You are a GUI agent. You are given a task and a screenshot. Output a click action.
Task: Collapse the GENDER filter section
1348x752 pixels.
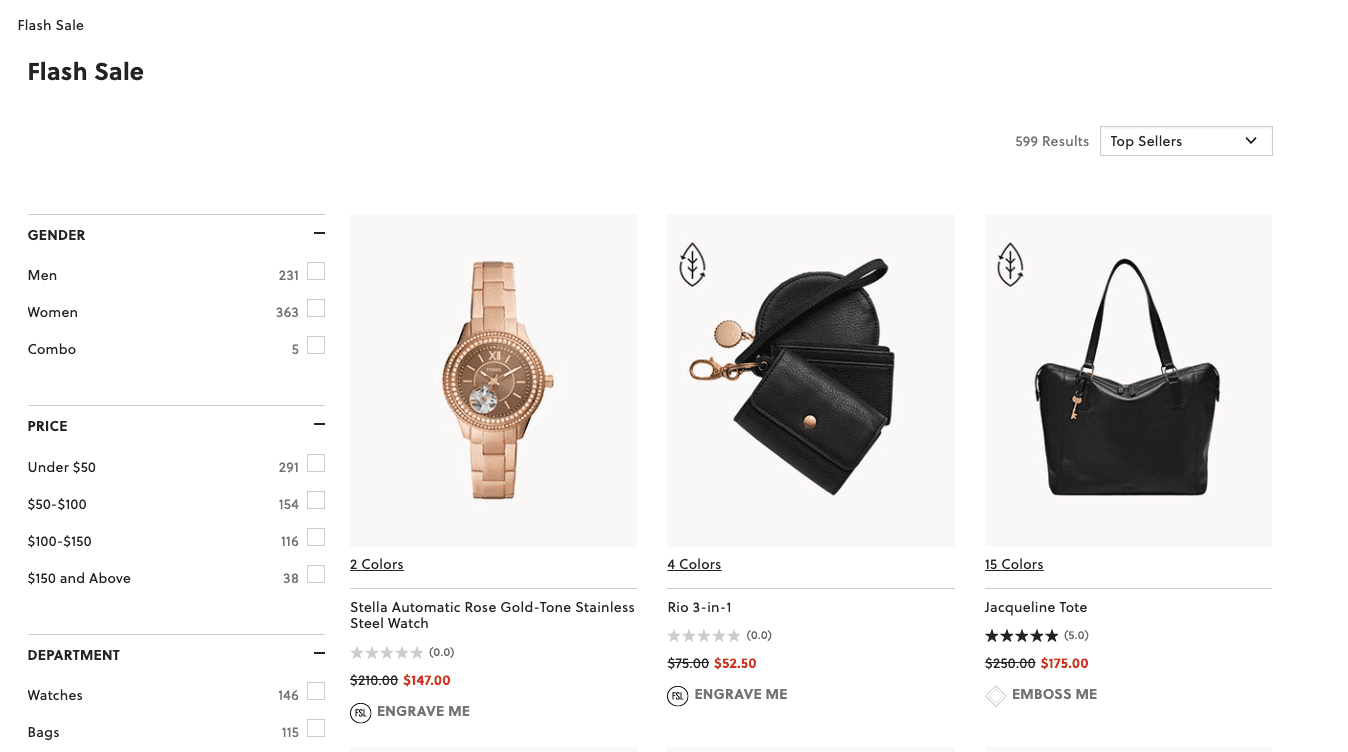pyautogui.click(x=318, y=232)
